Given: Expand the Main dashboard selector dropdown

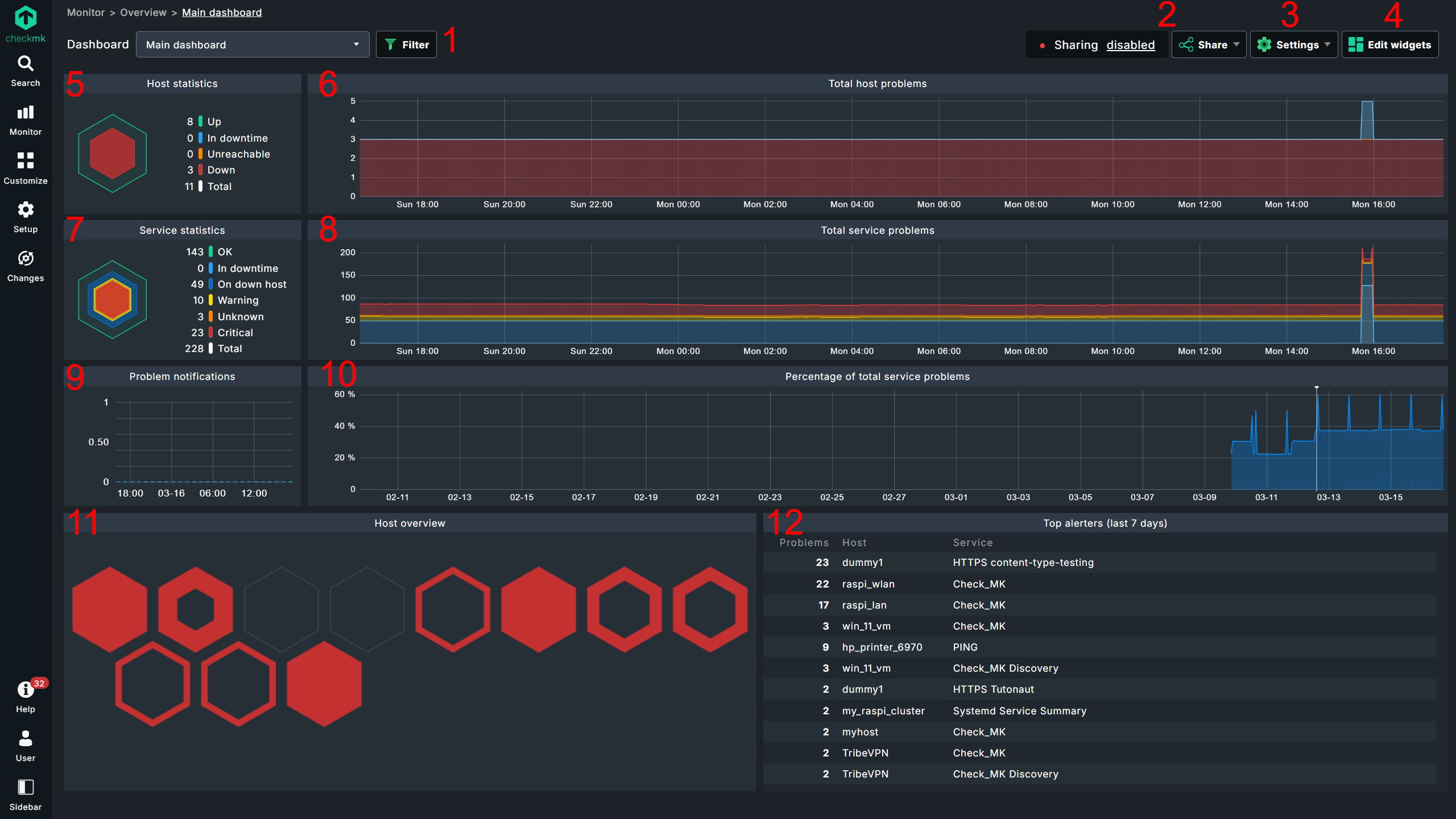Looking at the screenshot, I should tap(253, 44).
